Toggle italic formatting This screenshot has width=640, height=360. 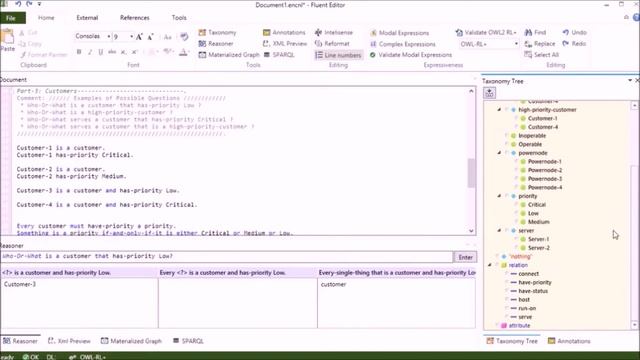click(90, 52)
